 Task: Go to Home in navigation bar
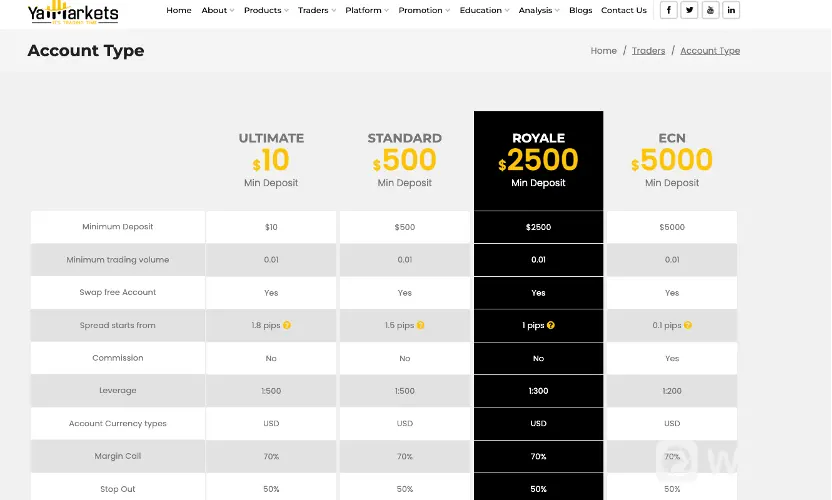tap(179, 10)
